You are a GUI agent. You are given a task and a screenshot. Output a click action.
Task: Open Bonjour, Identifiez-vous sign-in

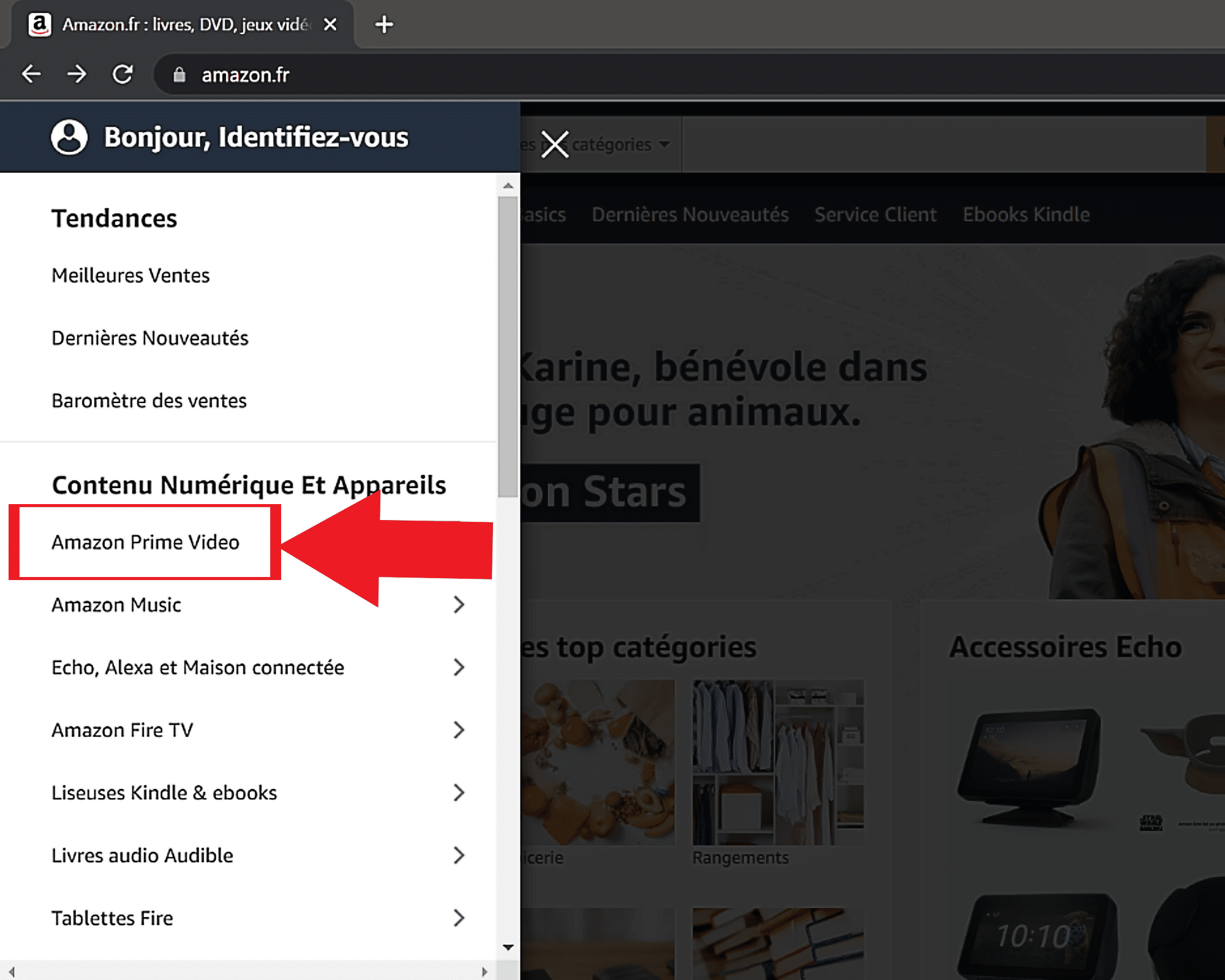pyautogui.click(x=256, y=137)
